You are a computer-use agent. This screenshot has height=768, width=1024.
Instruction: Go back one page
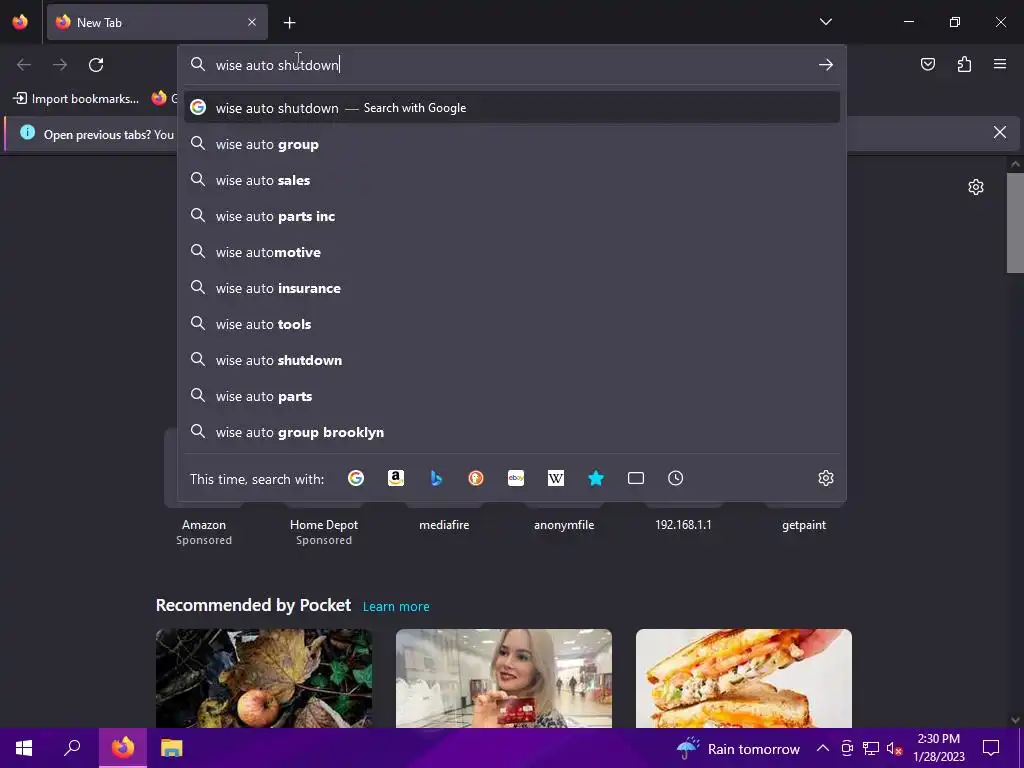click(x=24, y=65)
